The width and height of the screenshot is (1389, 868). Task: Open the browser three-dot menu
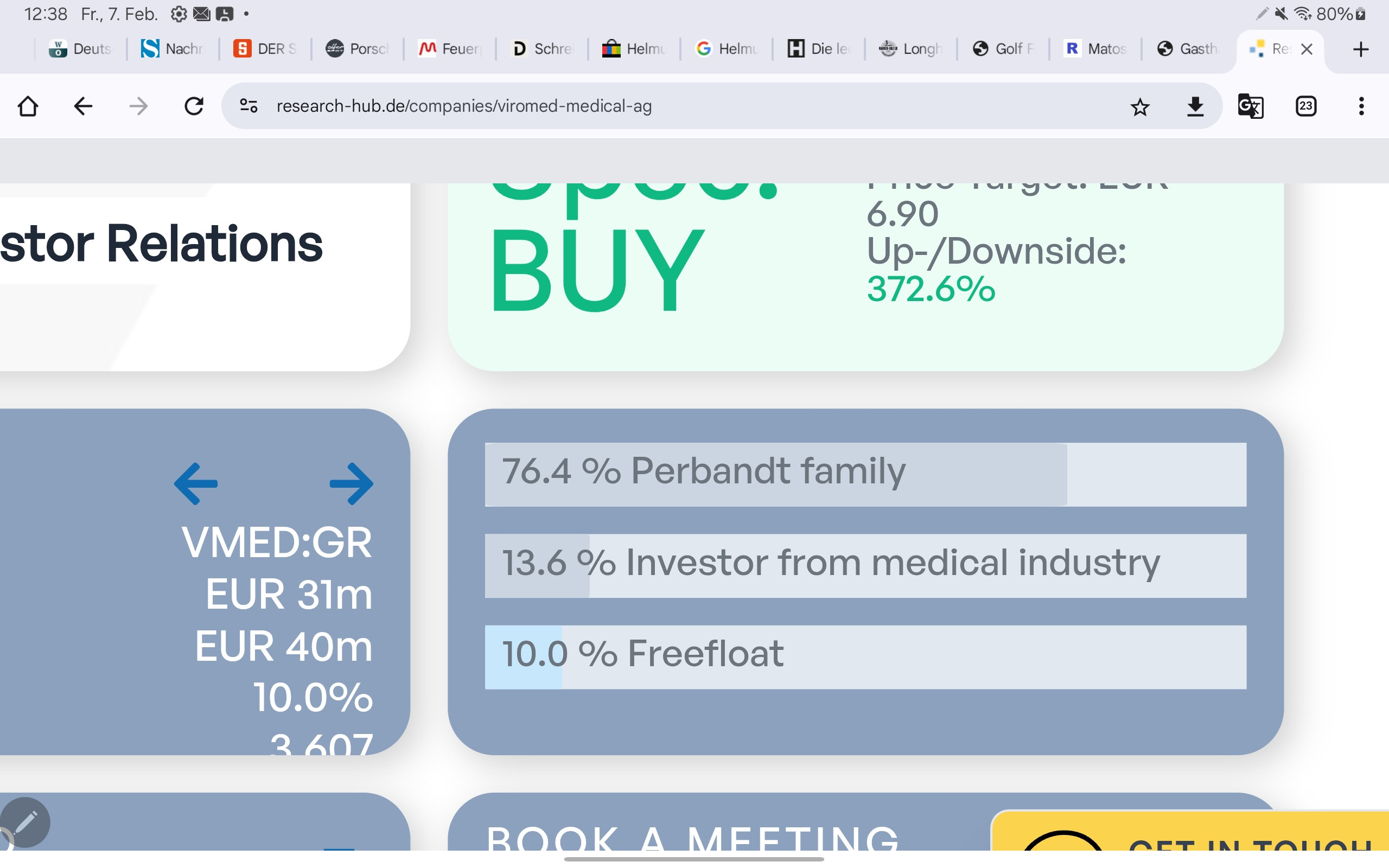pos(1361,106)
